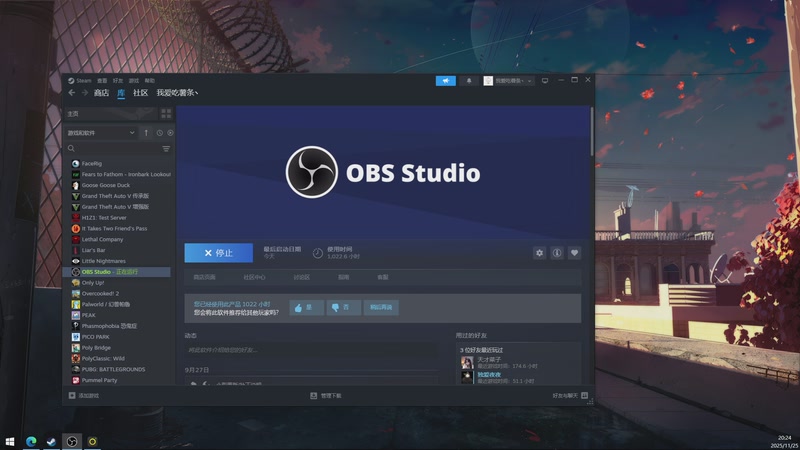The width and height of the screenshot is (800, 450).
Task: Go forward with the right arrow
Action: coord(85,92)
